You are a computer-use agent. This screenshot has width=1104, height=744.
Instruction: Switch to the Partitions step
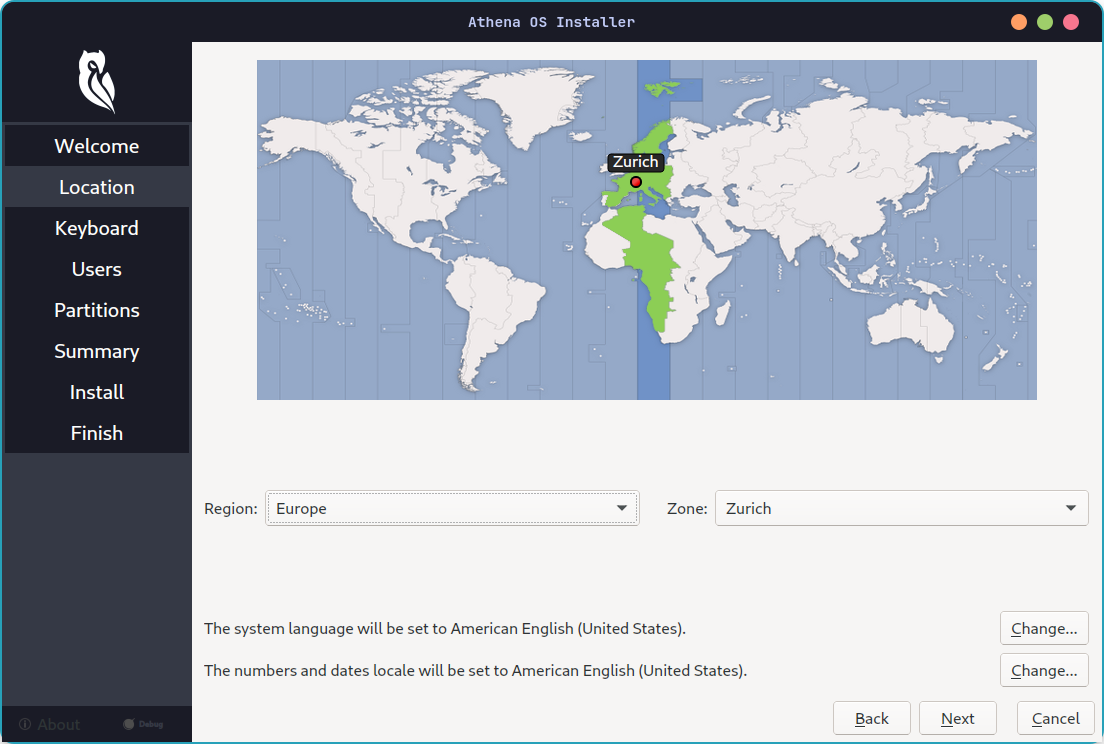pos(96,310)
